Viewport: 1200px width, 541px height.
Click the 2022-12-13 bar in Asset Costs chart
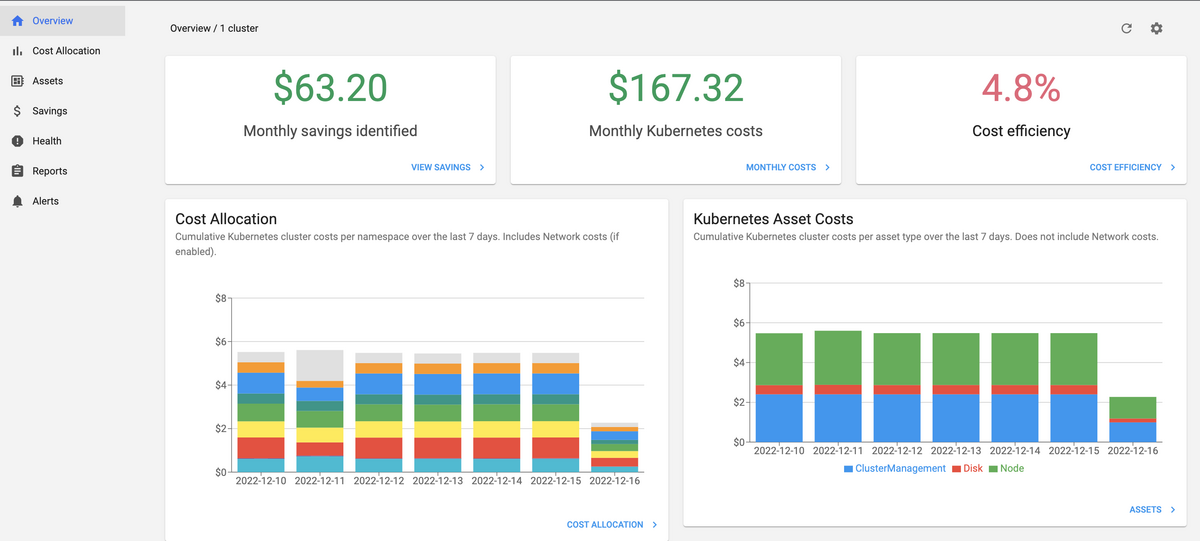[957, 387]
